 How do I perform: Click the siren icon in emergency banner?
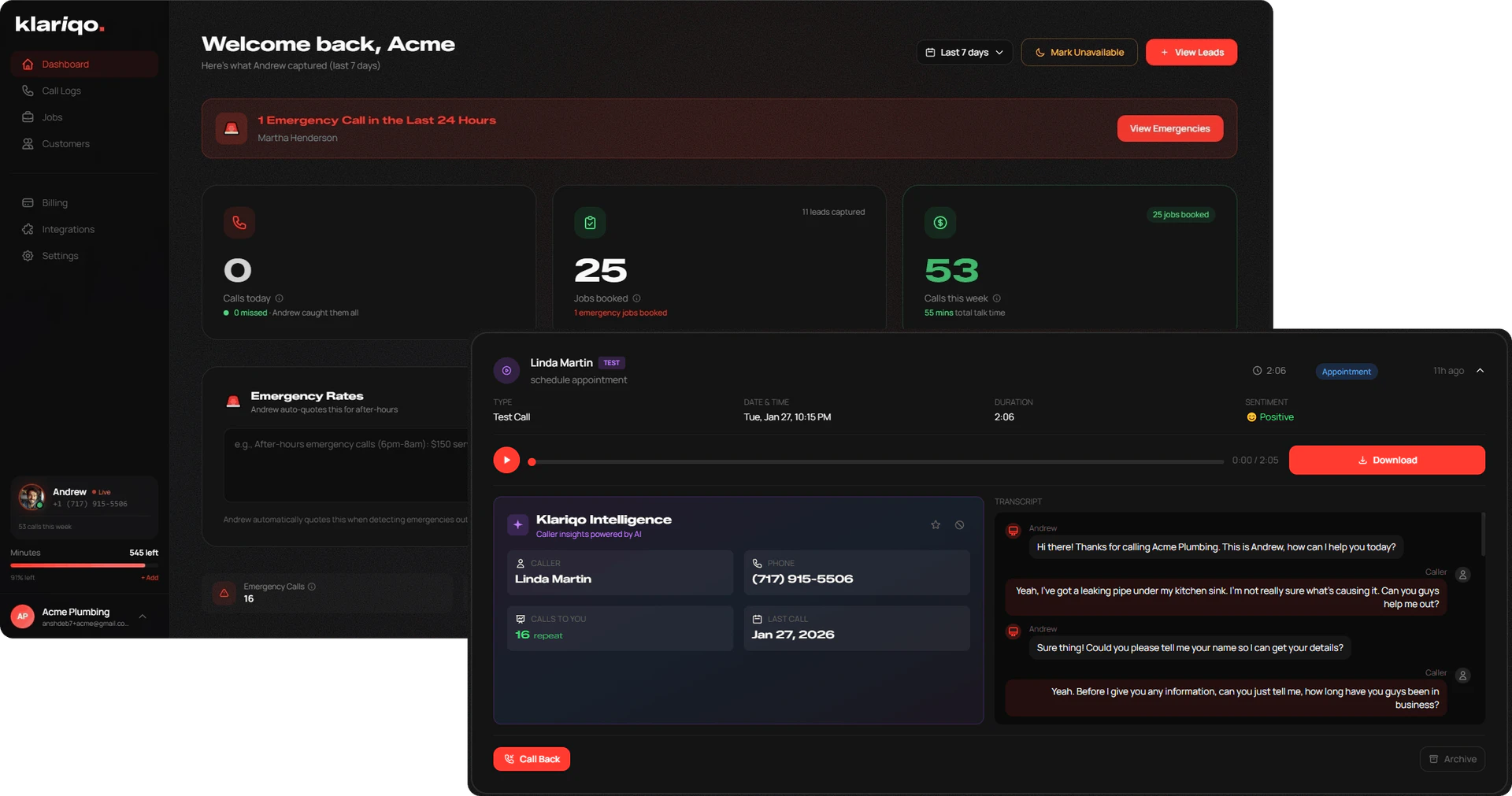click(x=232, y=128)
